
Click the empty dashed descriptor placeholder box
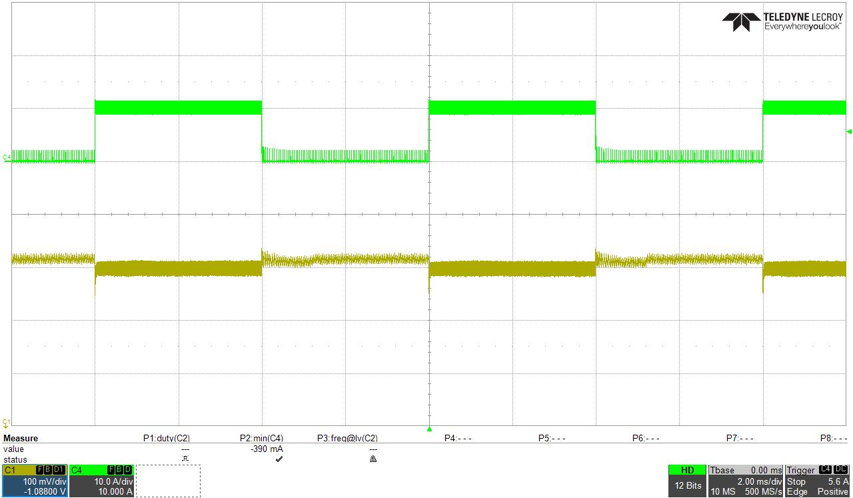coord(168,480)
